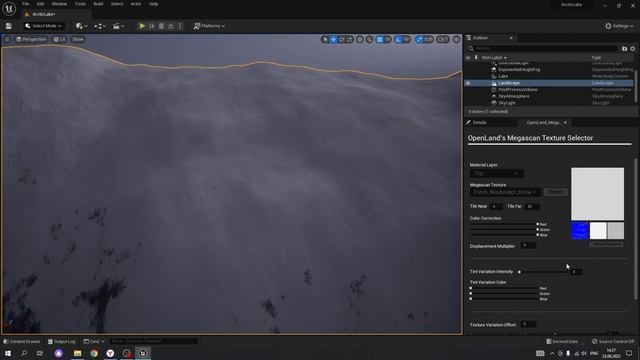
Task: Click the Select button beside Megascan Texture
Action: (x=556, y=192)
